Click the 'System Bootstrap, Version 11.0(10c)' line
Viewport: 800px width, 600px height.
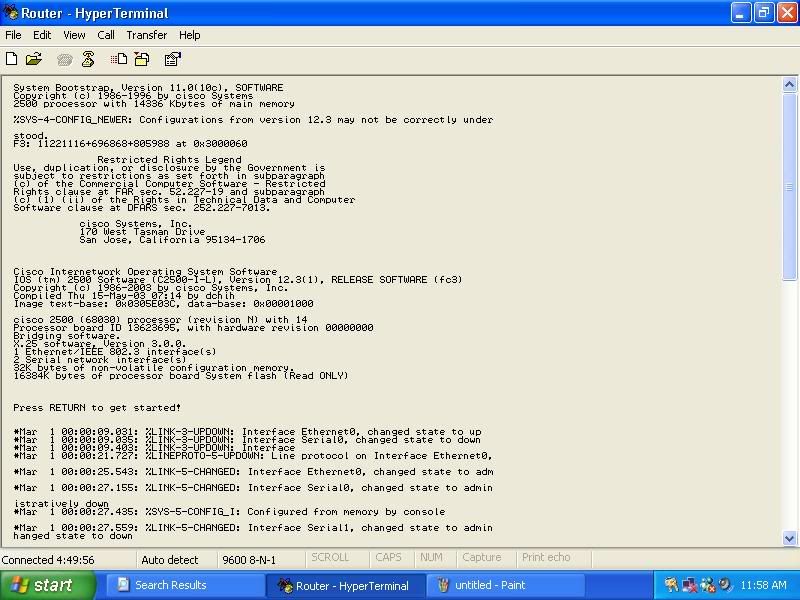click(x=148, y=87)
